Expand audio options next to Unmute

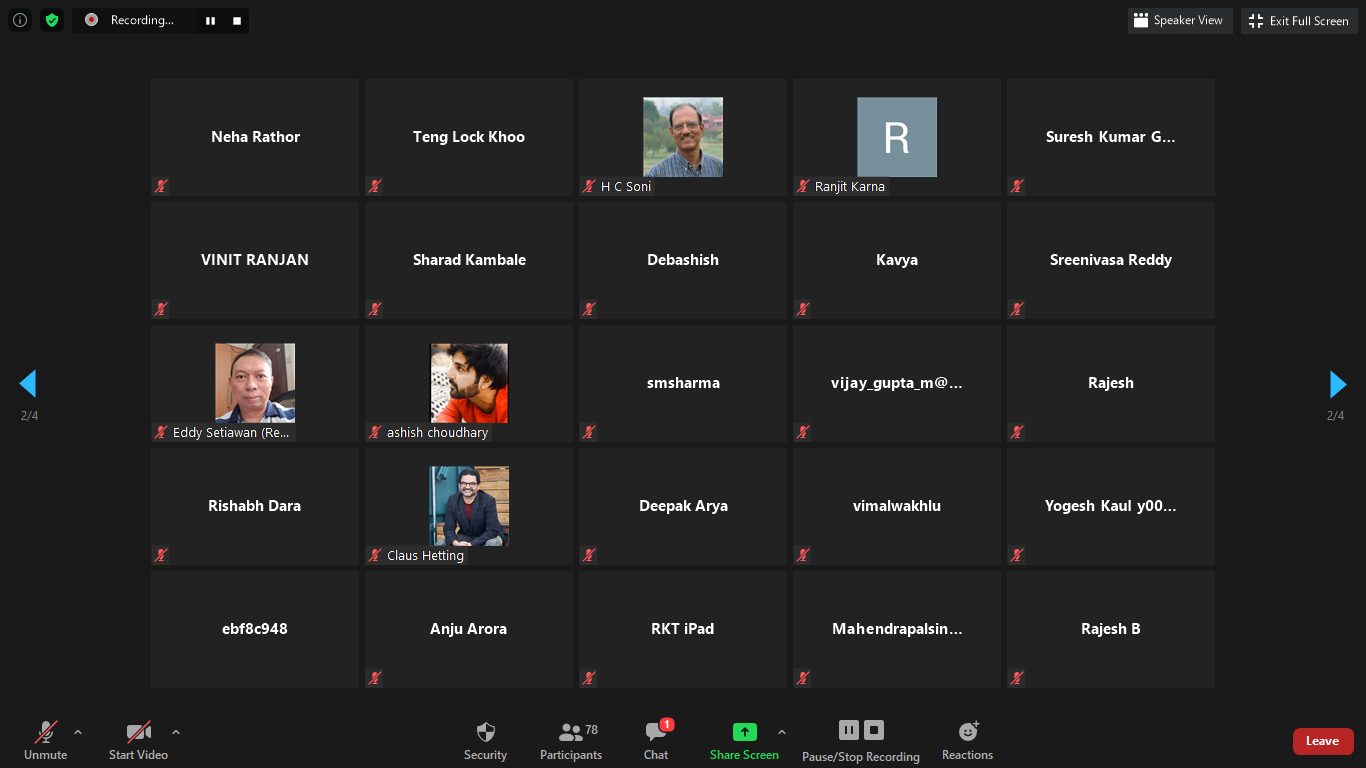pos(78,732)
